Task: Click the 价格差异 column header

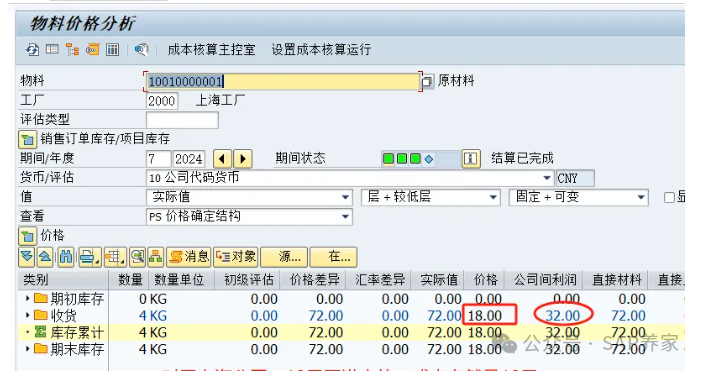Action: click(x=314, y=280)
